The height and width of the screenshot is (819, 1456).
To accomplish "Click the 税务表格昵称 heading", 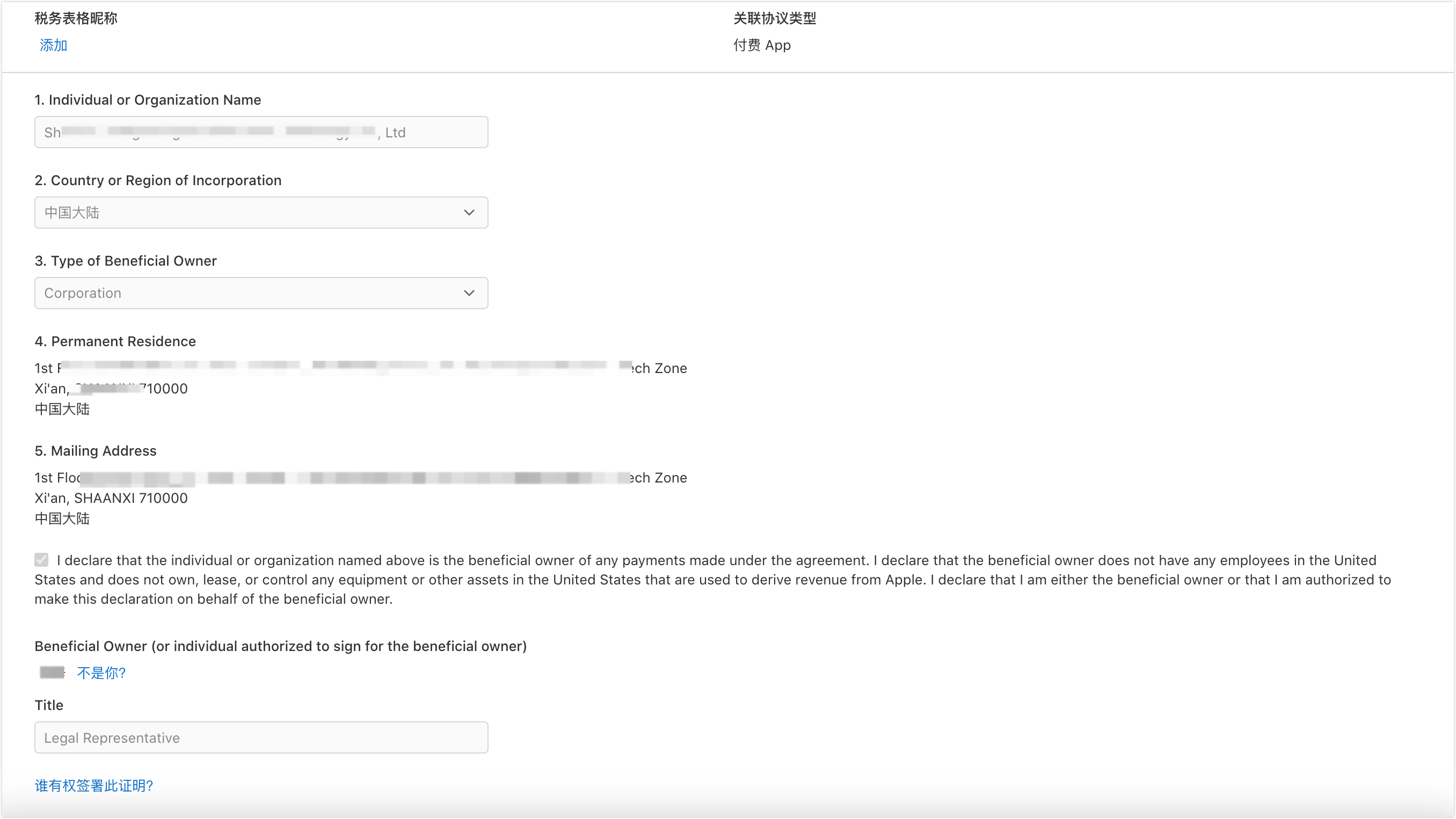I will 76,18.
